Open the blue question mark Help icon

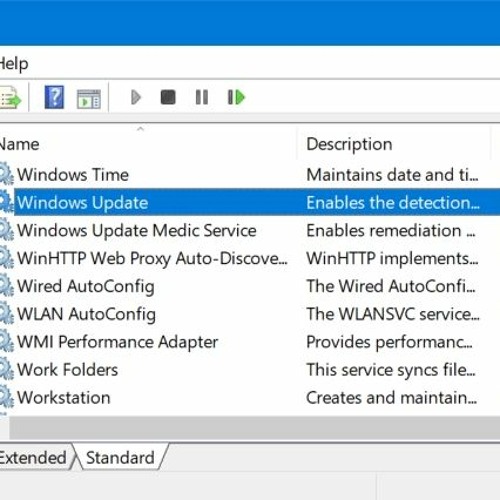tap(54, 97)
